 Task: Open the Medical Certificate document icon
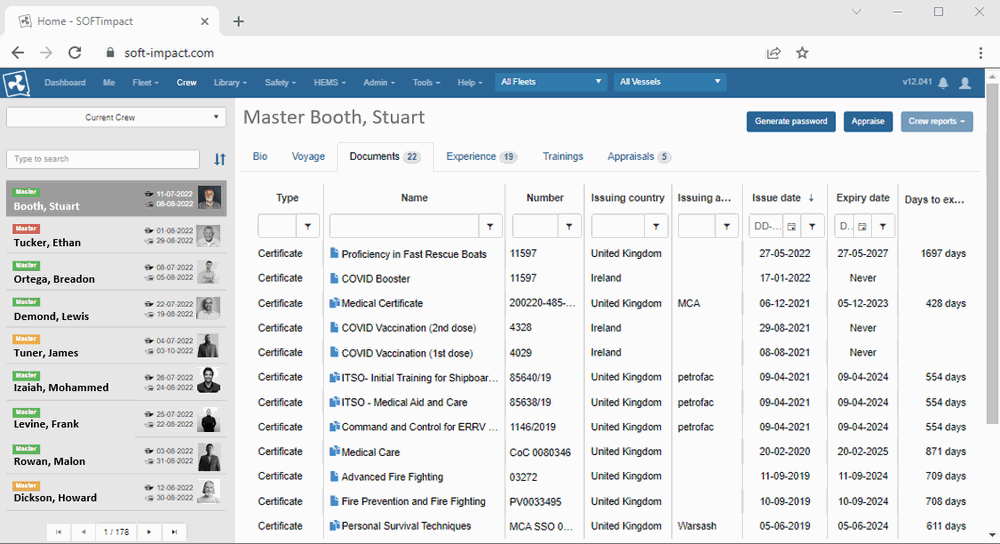click(x=334, y=303)
